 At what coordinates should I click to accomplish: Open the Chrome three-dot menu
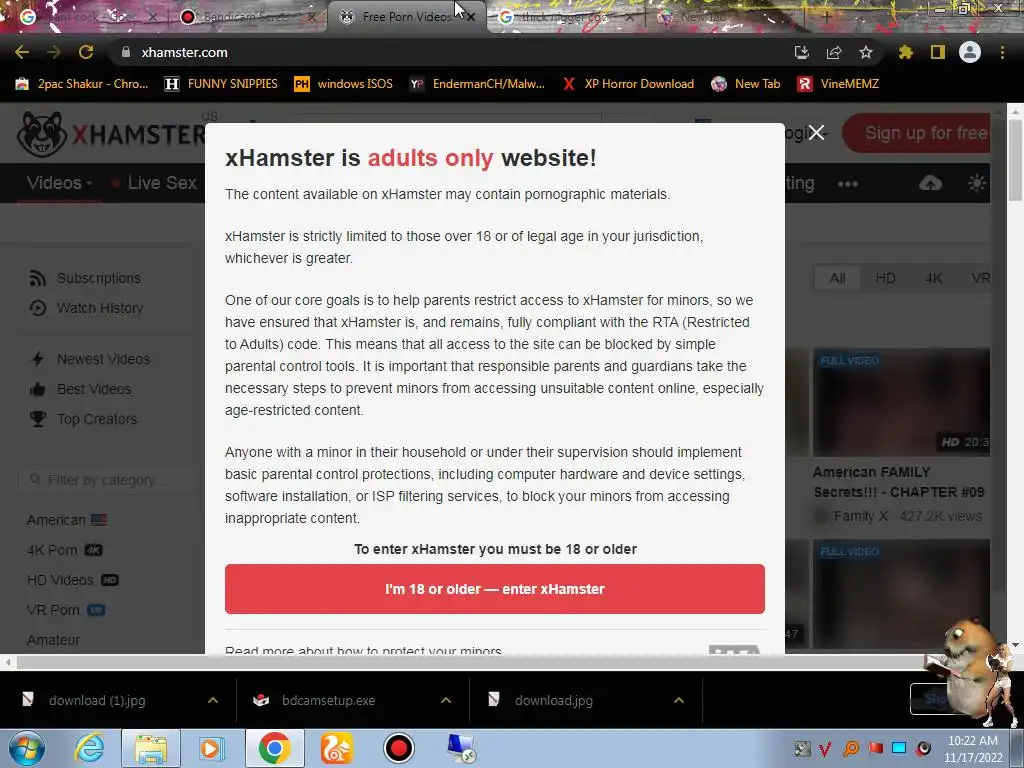pos(1002,52)
